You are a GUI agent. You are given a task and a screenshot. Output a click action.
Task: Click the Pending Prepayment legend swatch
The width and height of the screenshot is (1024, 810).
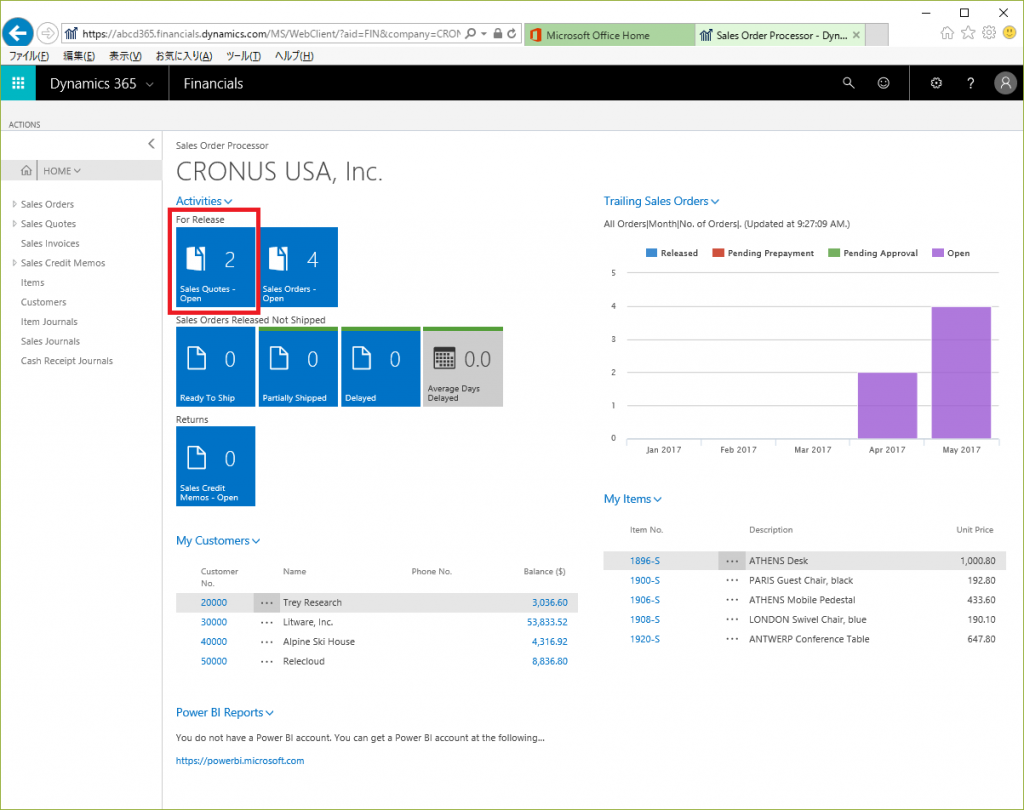coord(718,253)
